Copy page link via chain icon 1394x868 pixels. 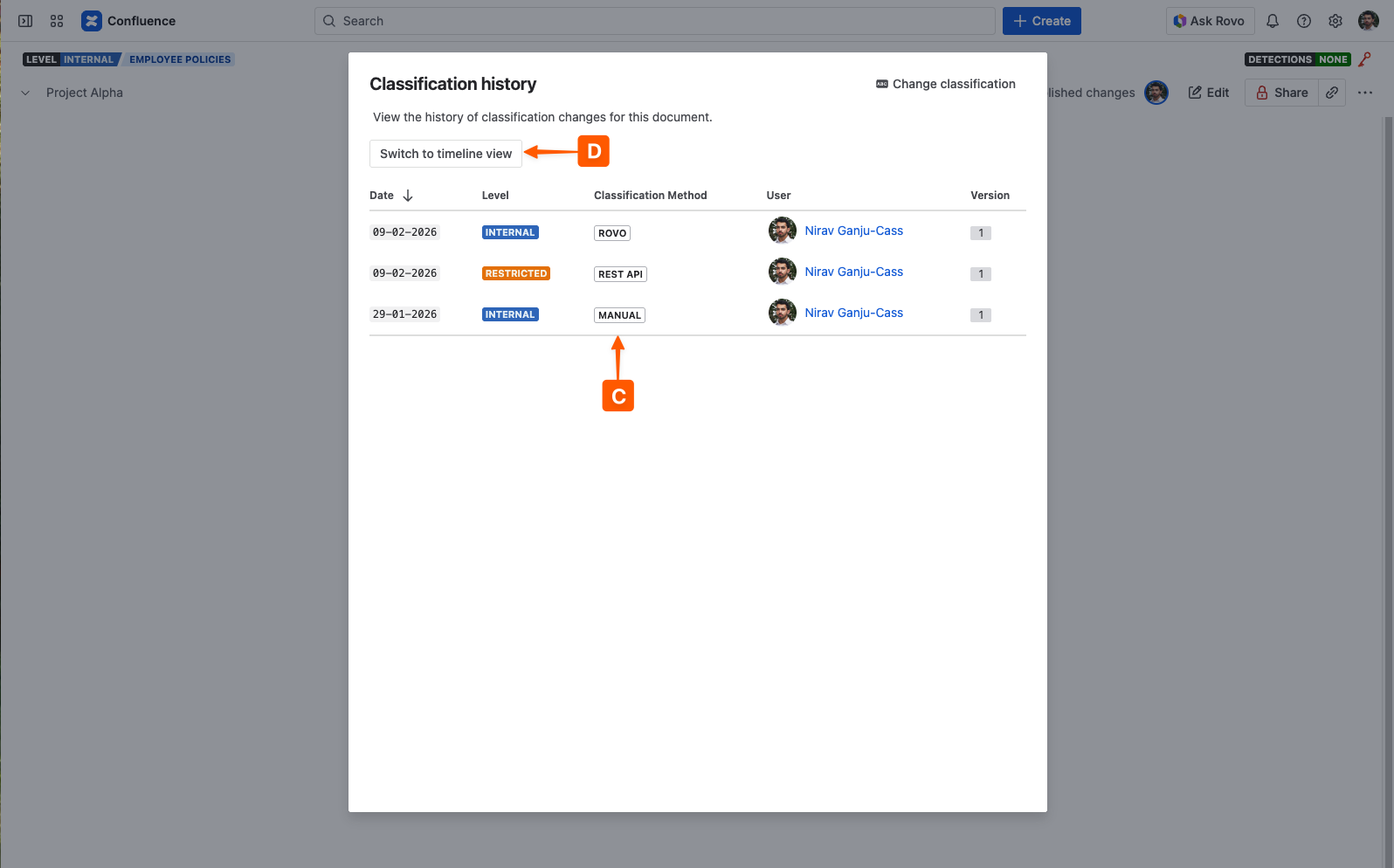pyautogui.click(x=1332, y=93)
